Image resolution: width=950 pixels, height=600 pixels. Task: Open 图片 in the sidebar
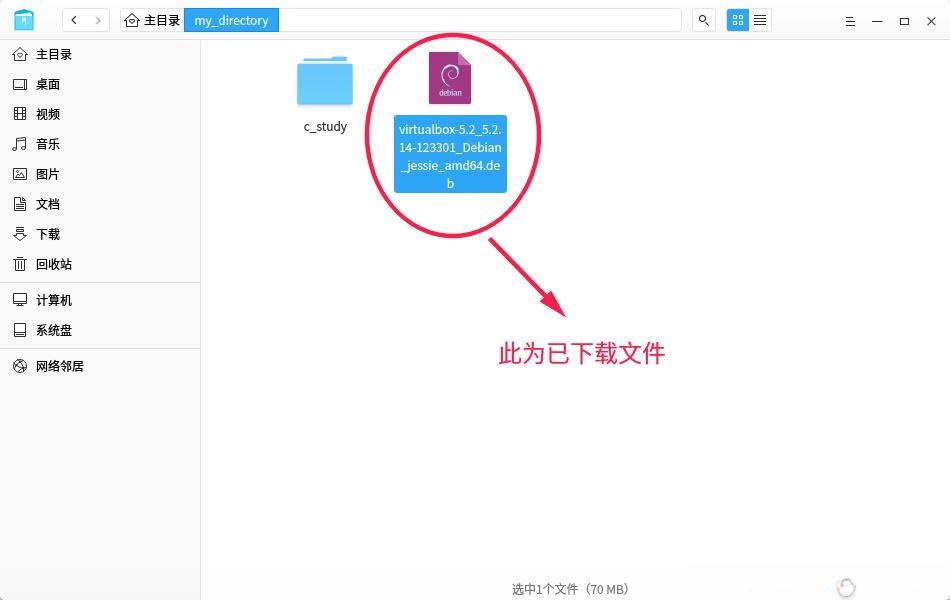[x=100, y=174]
